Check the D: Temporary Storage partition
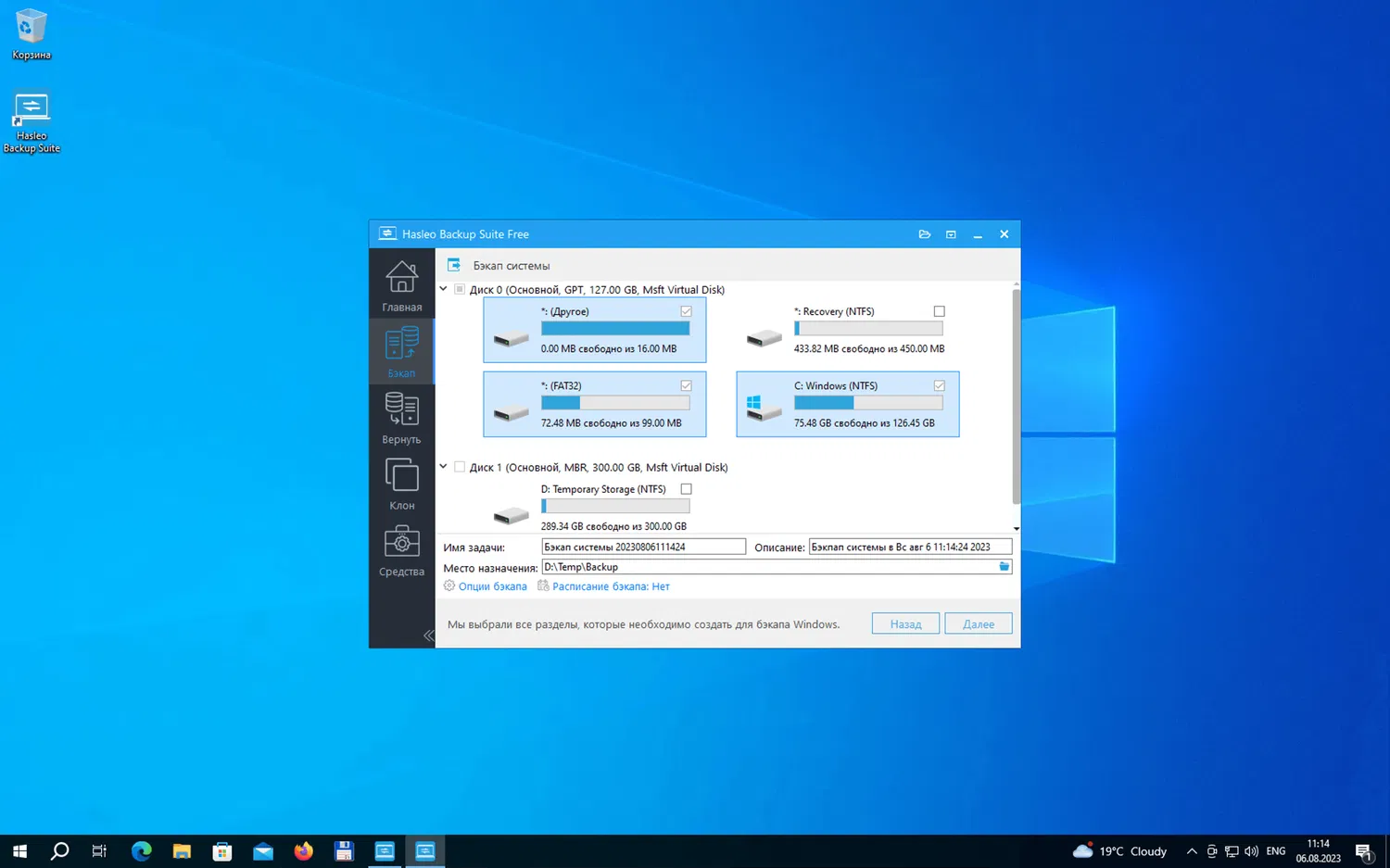1390x868 pixels. point(686,489)
